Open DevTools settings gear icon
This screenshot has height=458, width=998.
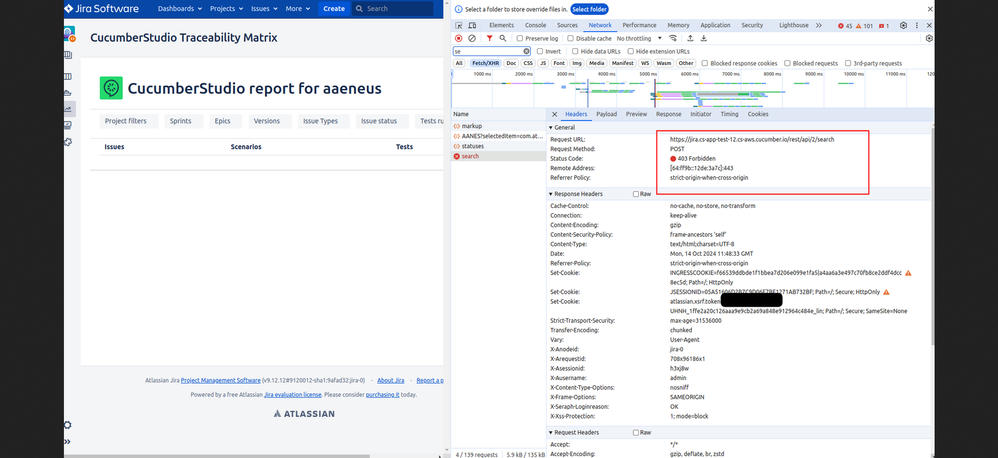click(x=903, y=25)
